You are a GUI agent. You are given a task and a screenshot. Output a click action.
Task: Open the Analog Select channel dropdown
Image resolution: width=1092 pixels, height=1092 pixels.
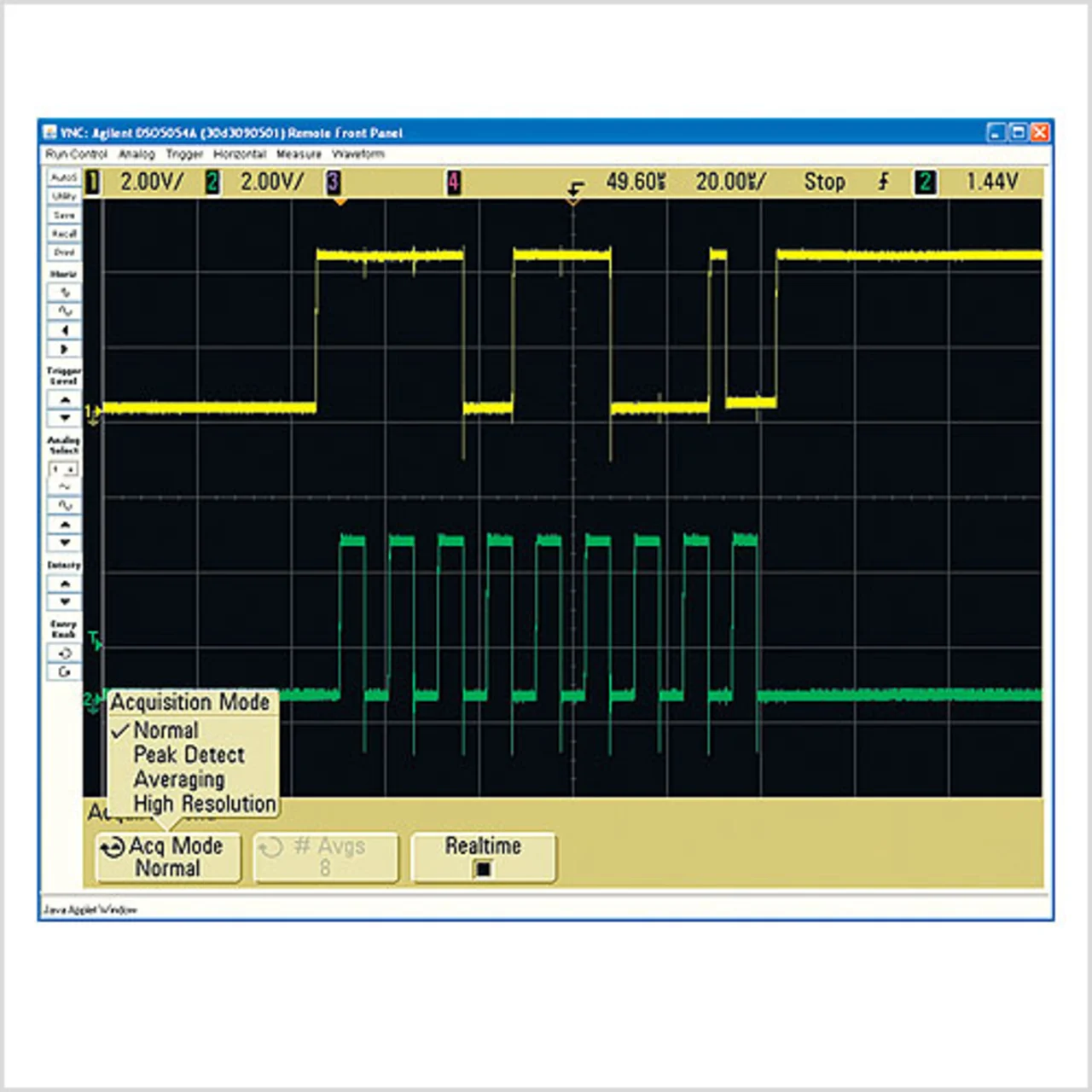point(64,469)
